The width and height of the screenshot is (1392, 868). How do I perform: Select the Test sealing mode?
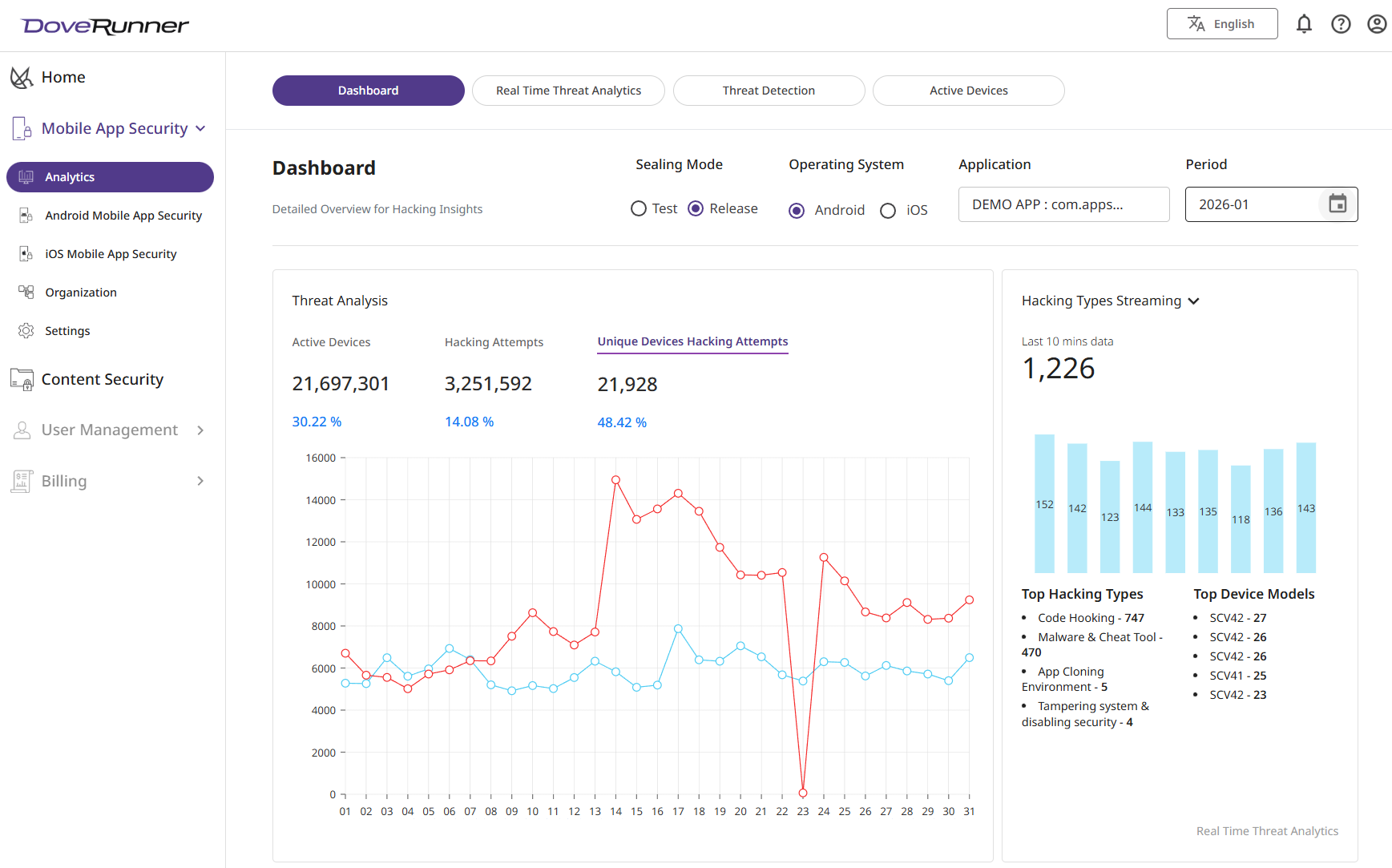tap(639, 208)
